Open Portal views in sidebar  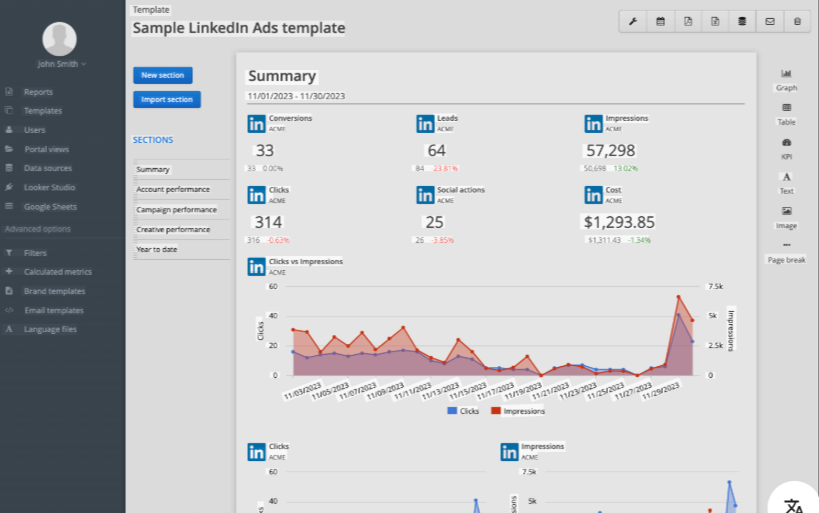click(46, 149)
